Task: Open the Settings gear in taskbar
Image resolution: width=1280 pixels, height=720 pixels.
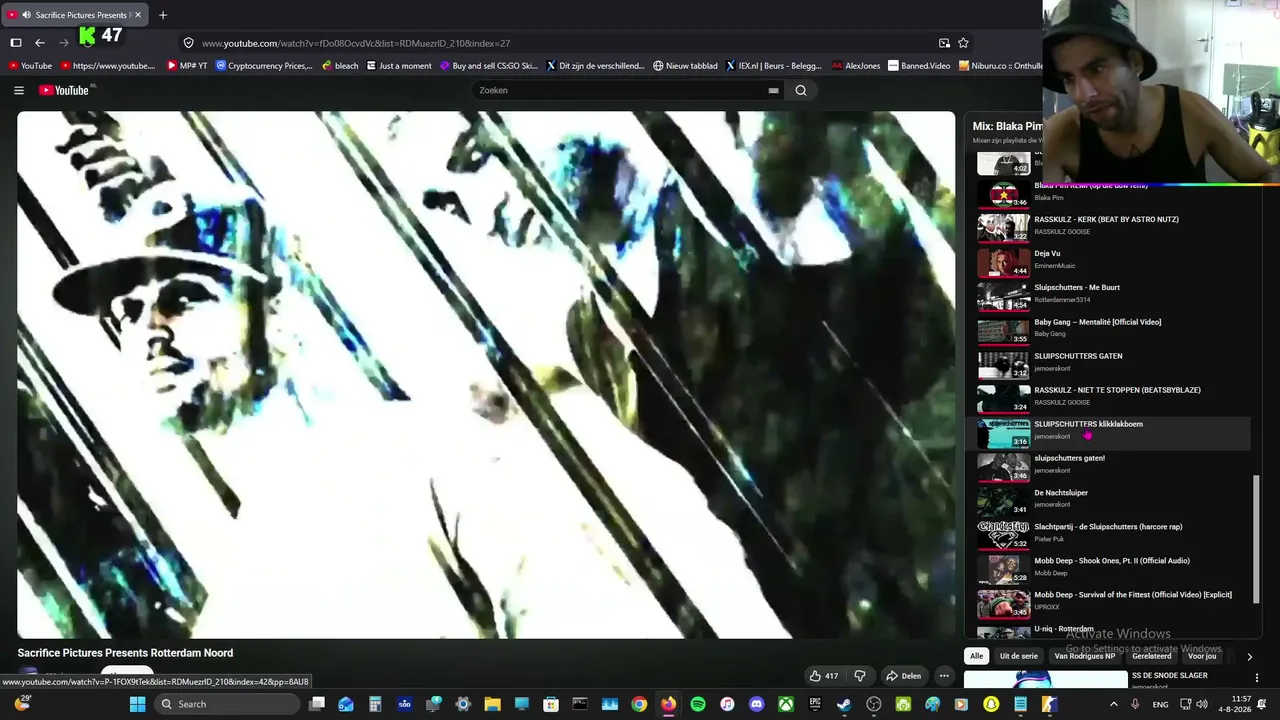Action: coord(463,704)
